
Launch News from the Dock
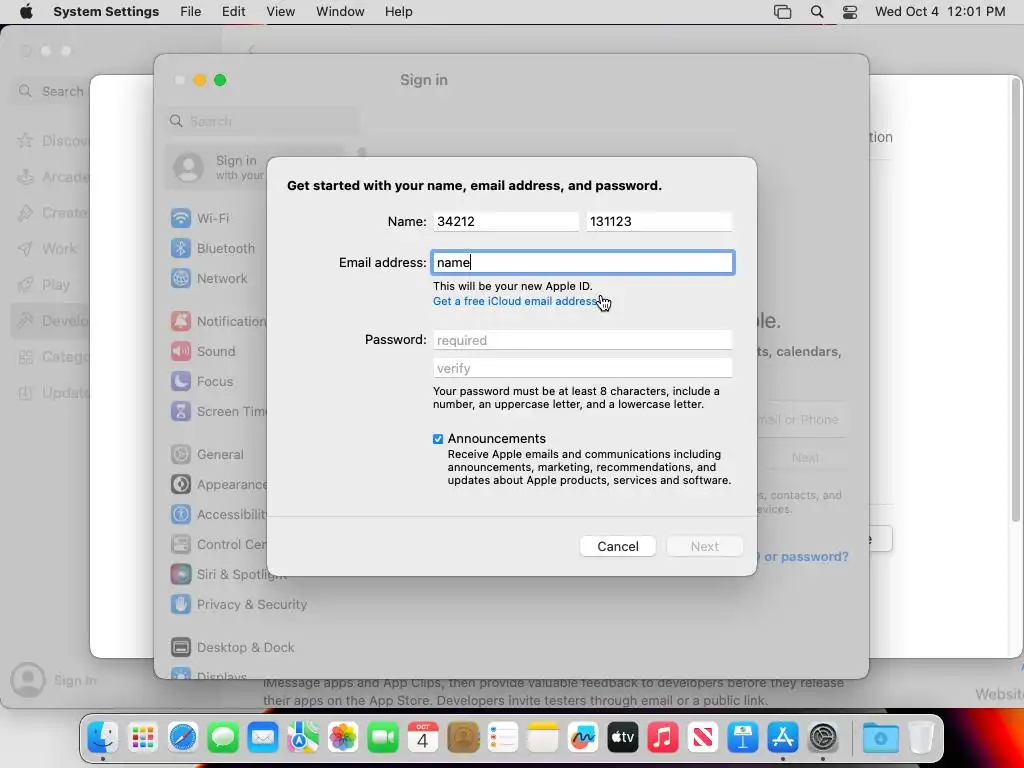coord(703,738)
